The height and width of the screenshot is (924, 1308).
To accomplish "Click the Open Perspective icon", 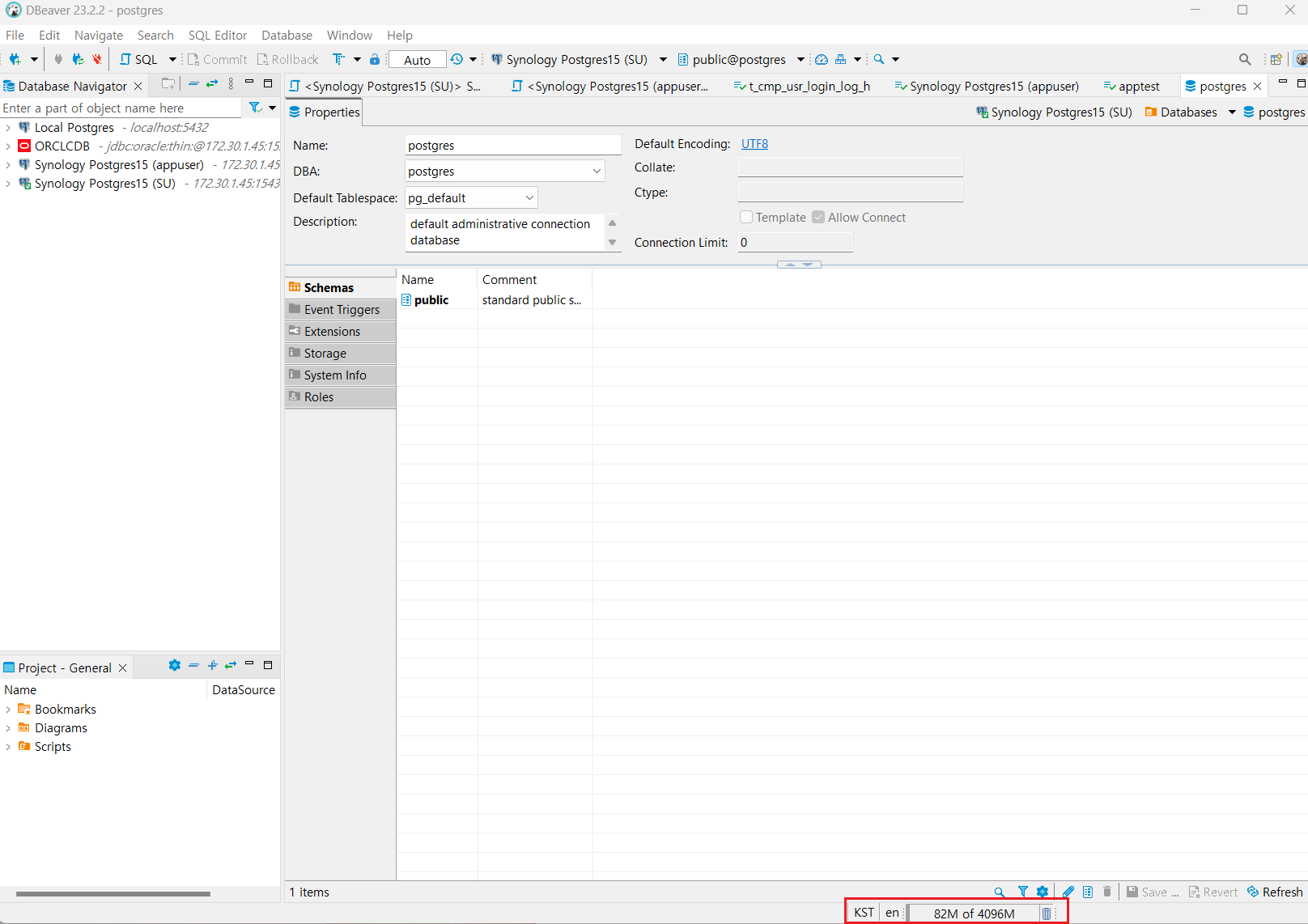I will pos(1276,59).
